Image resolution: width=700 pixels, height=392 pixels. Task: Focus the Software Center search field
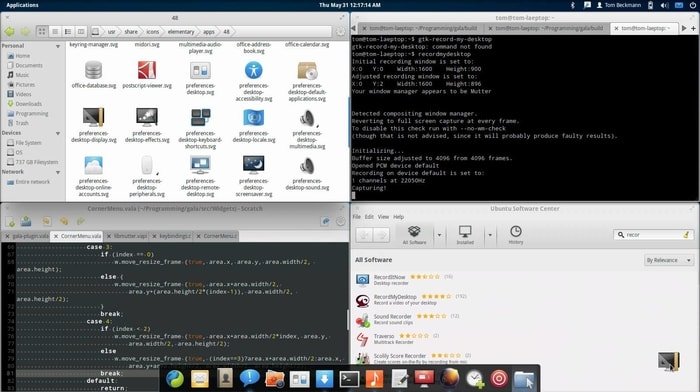tap(653, 234)
